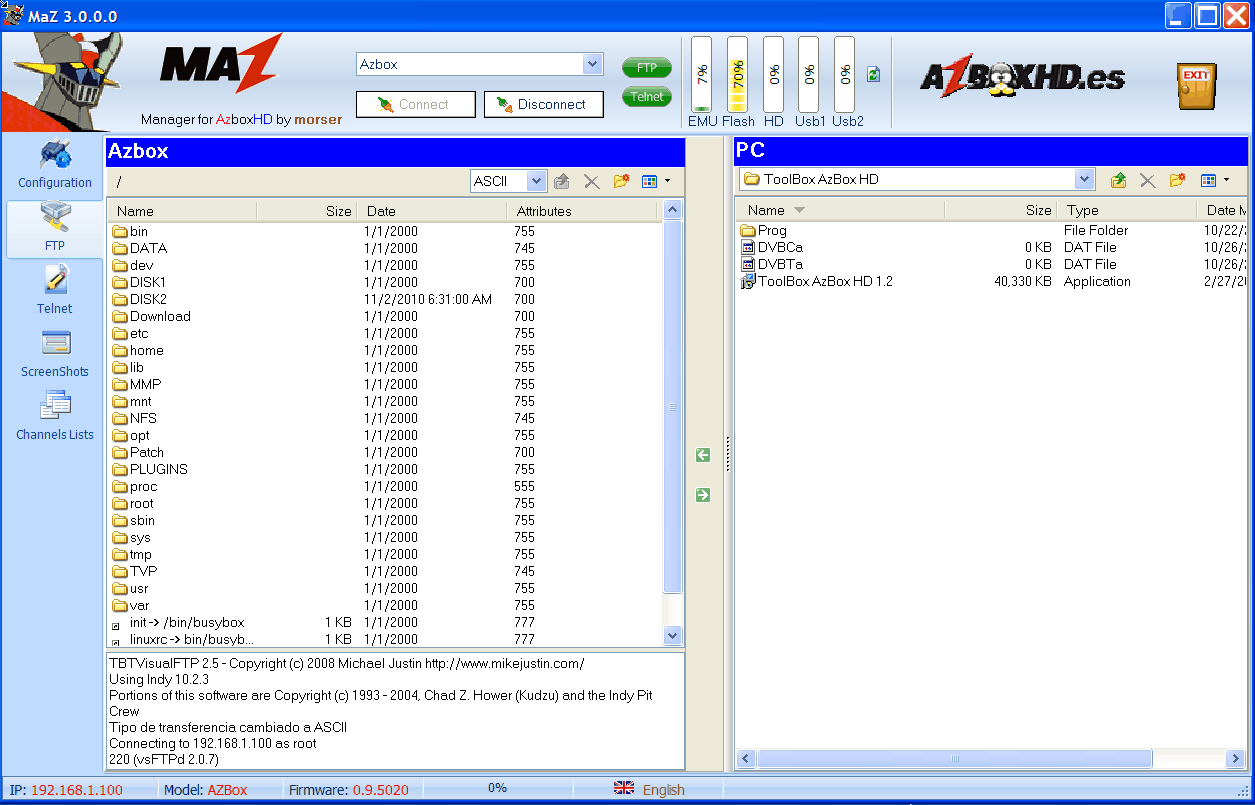1255x805 pixels.
Task: Open PC view options dropdown arrow
Action: point(1225,180)
